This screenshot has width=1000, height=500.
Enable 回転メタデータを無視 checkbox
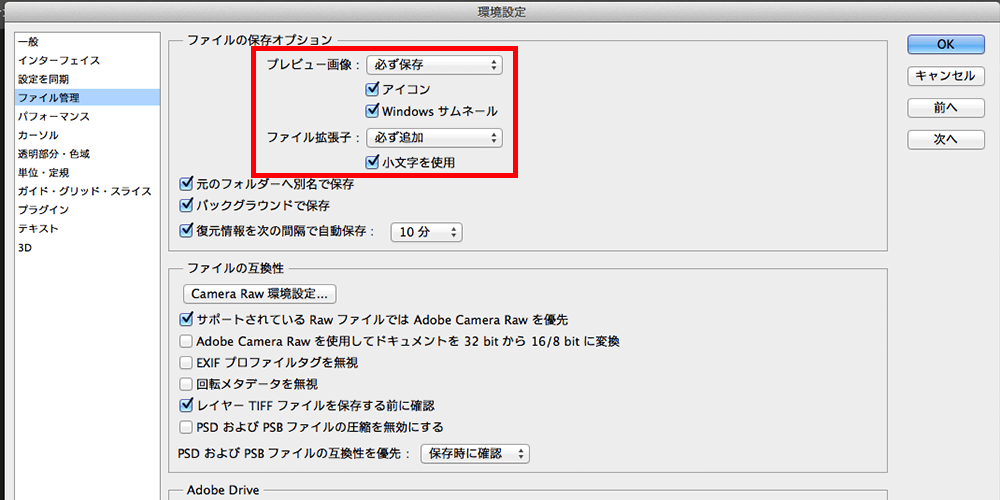[x=186, y=384]
